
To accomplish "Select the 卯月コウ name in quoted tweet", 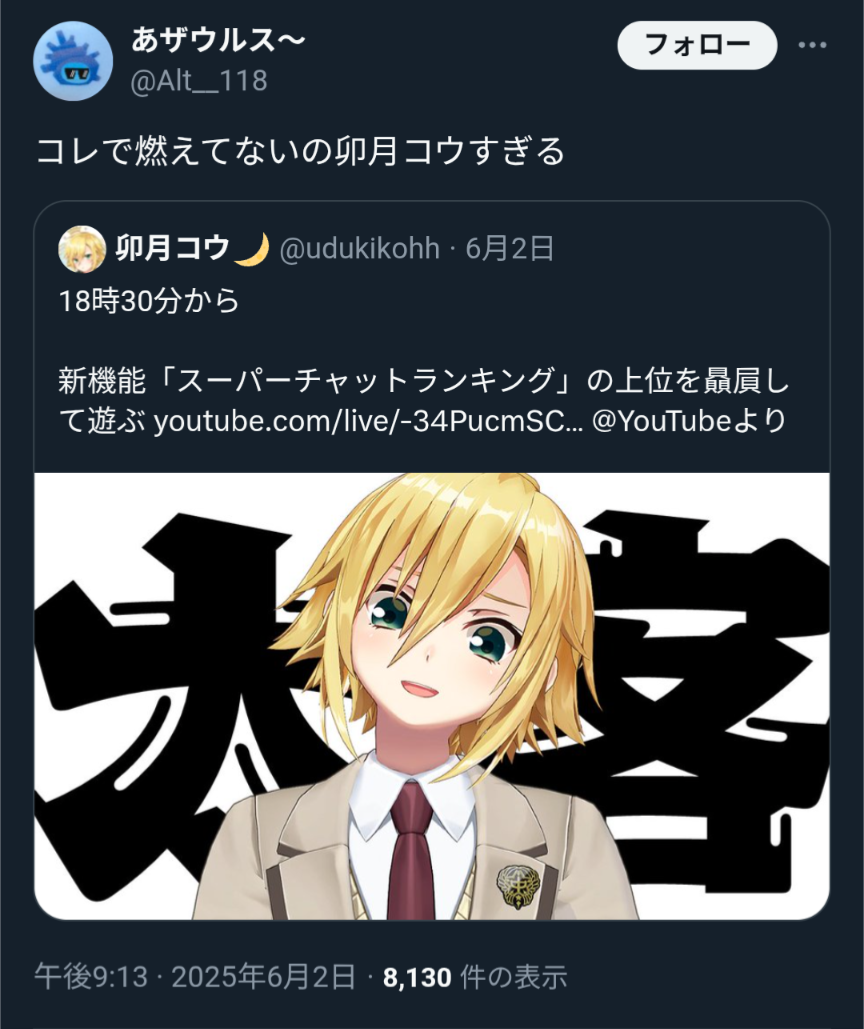I will 173,248.
